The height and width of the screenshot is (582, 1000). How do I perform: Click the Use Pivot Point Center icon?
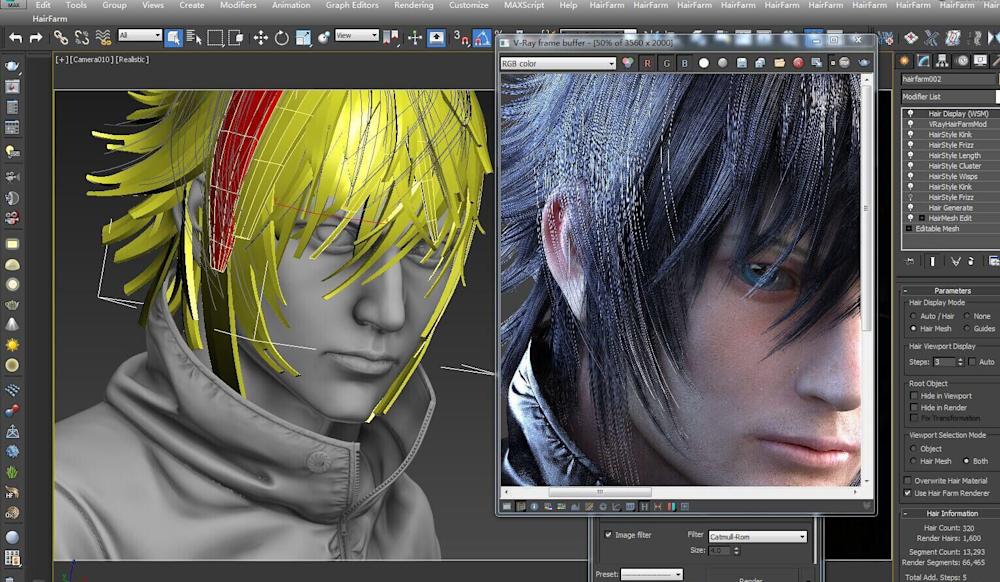pyautogui.click(x=390, y=38)
